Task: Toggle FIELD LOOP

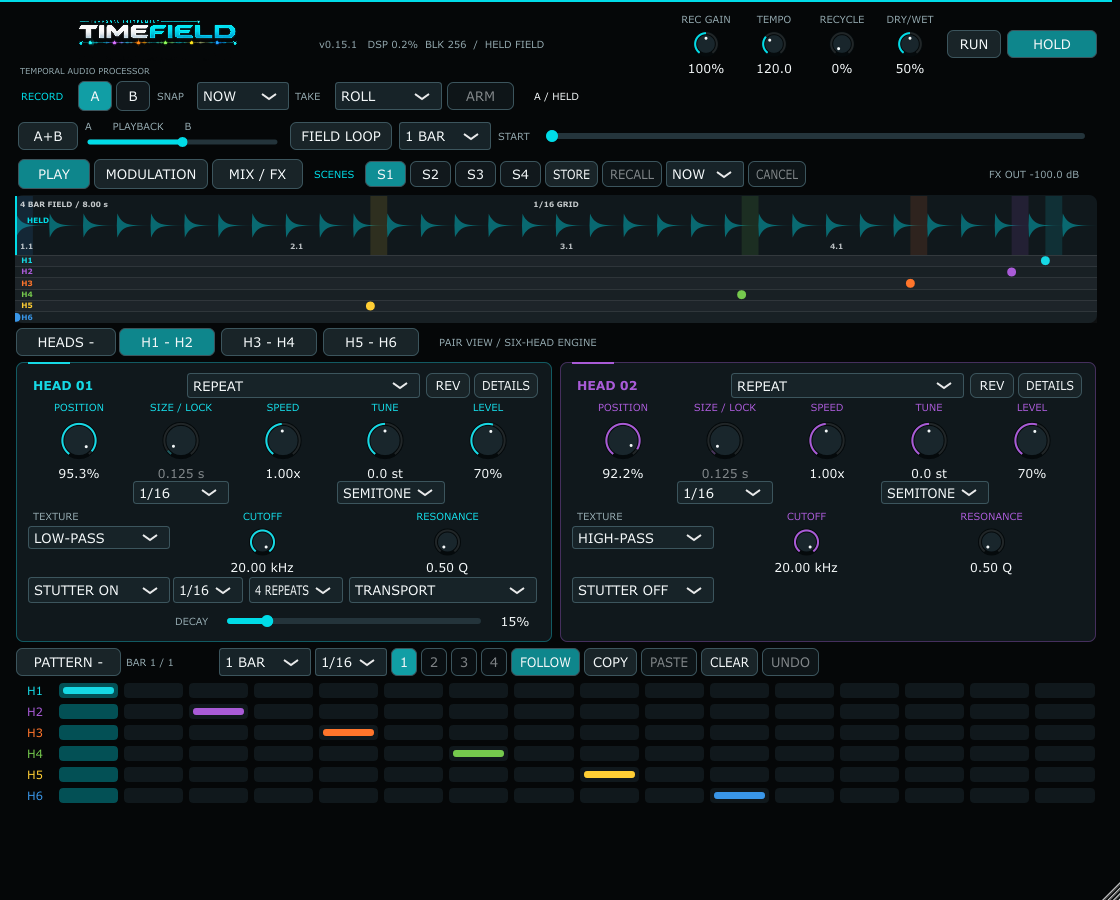Action: pos(341,136)
